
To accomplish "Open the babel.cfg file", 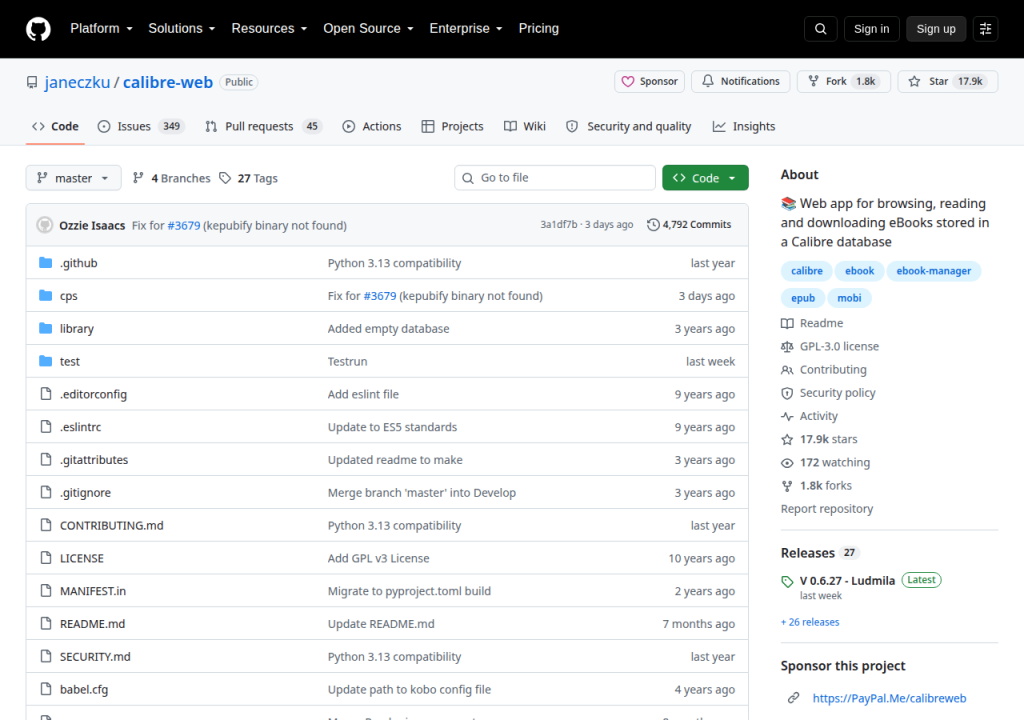I will [84, 689].
